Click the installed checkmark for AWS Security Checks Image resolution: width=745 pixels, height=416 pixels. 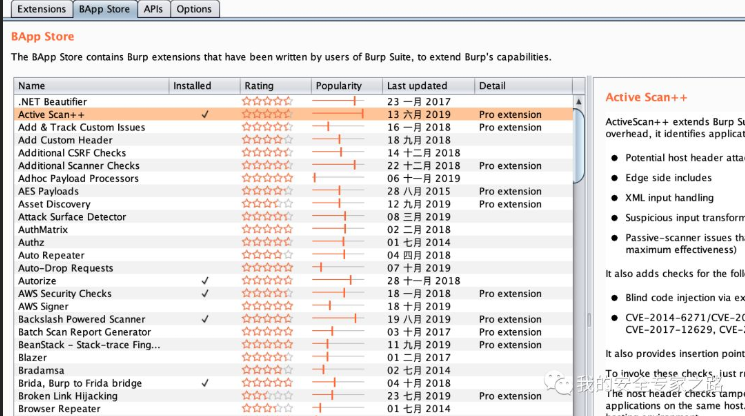coord(205,293)
